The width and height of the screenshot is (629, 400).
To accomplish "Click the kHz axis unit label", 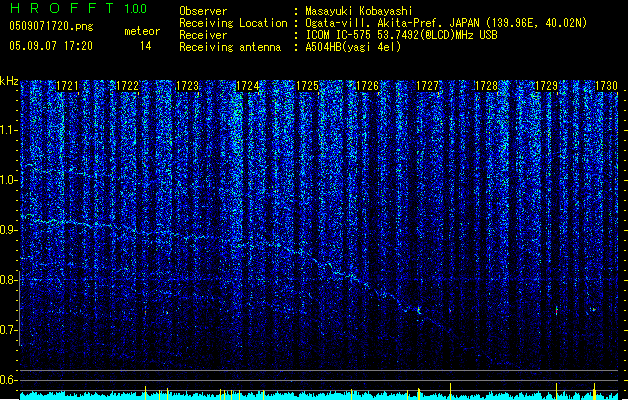I will [9, 81].
